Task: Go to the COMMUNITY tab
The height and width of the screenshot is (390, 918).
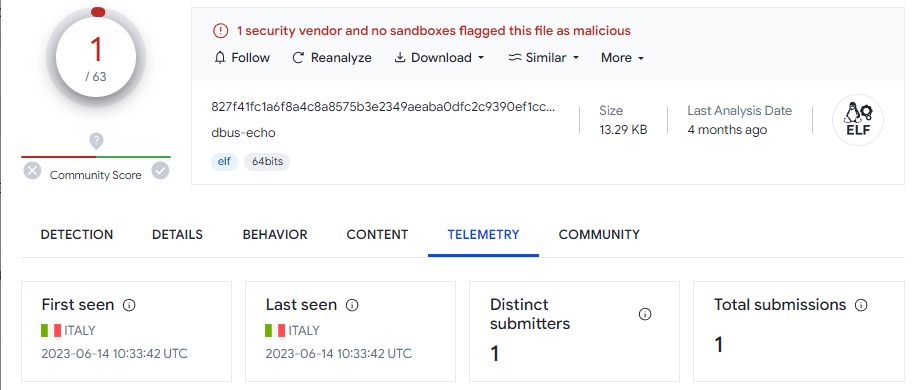Action: (x=599, y=235)
